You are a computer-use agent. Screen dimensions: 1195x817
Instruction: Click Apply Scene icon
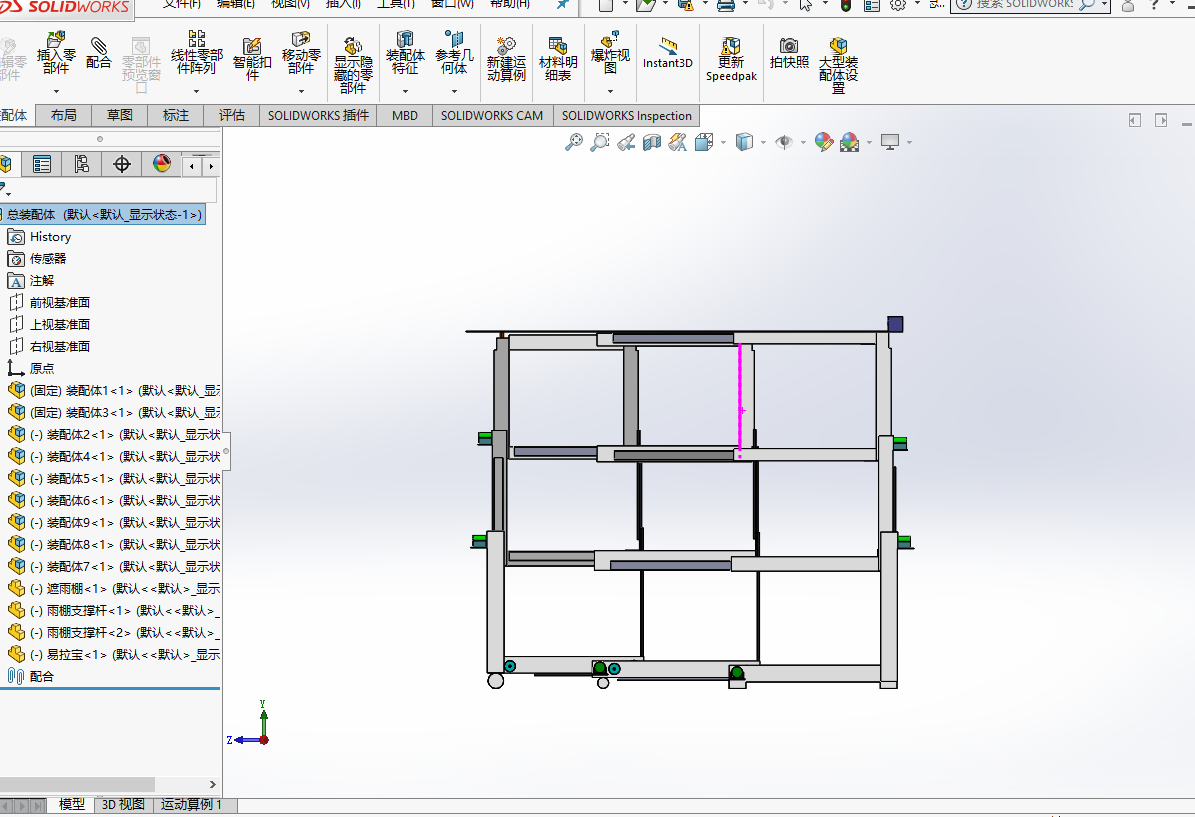coord(850,142)
